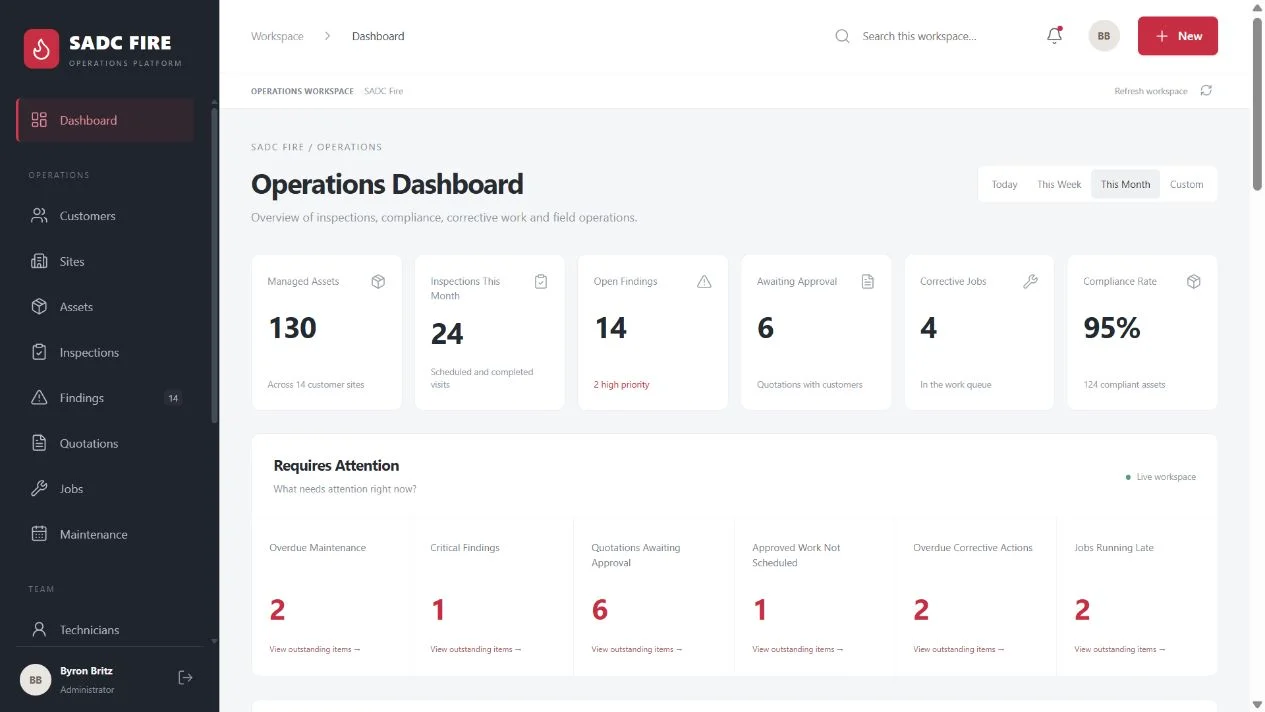Click the logout icon beside Byron Britz
This screenshot has width=1265, height=712.
185,678
